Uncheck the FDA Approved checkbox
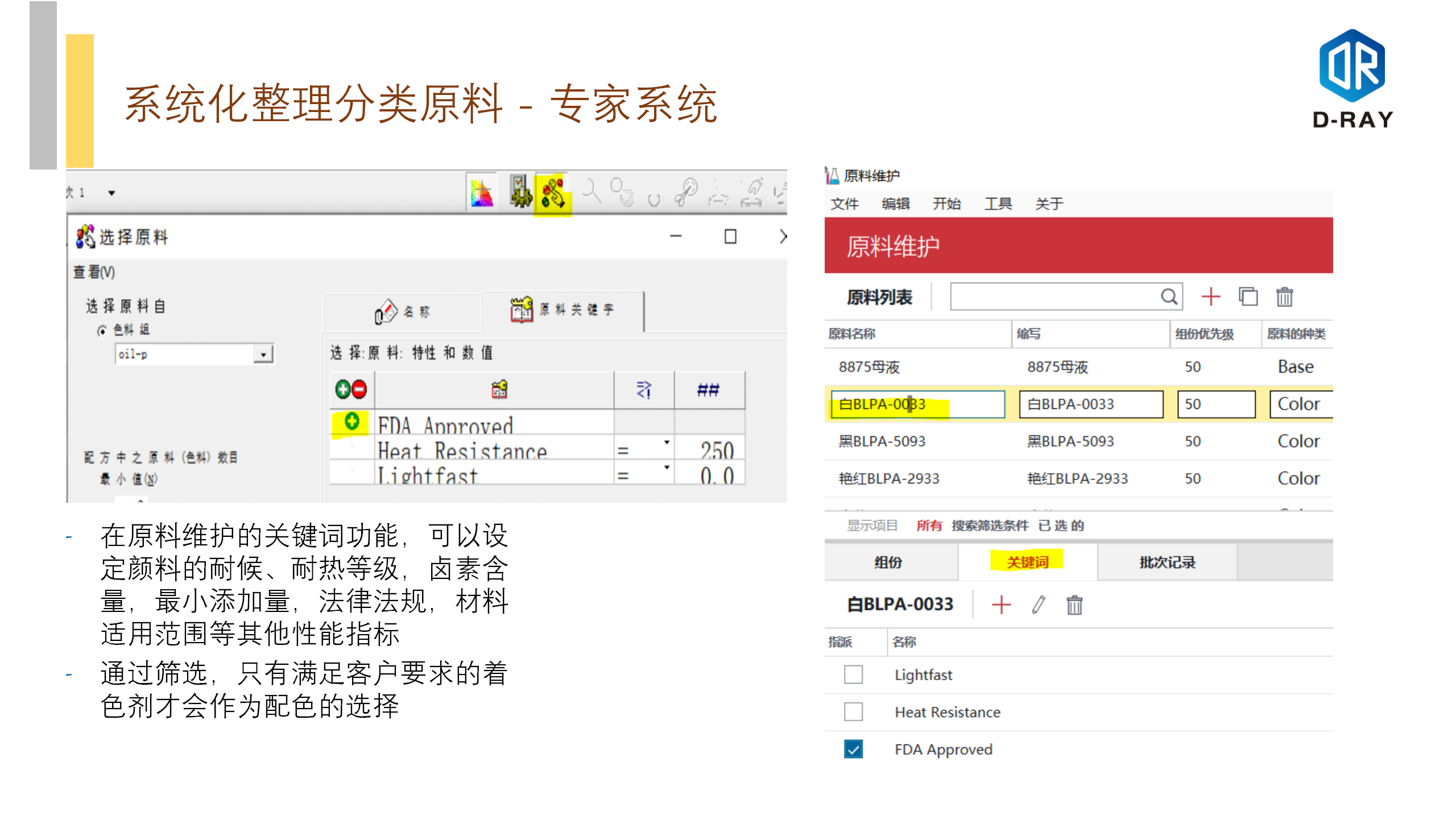1456x819 pixels. pyautogui.click(x=853, y=749)
